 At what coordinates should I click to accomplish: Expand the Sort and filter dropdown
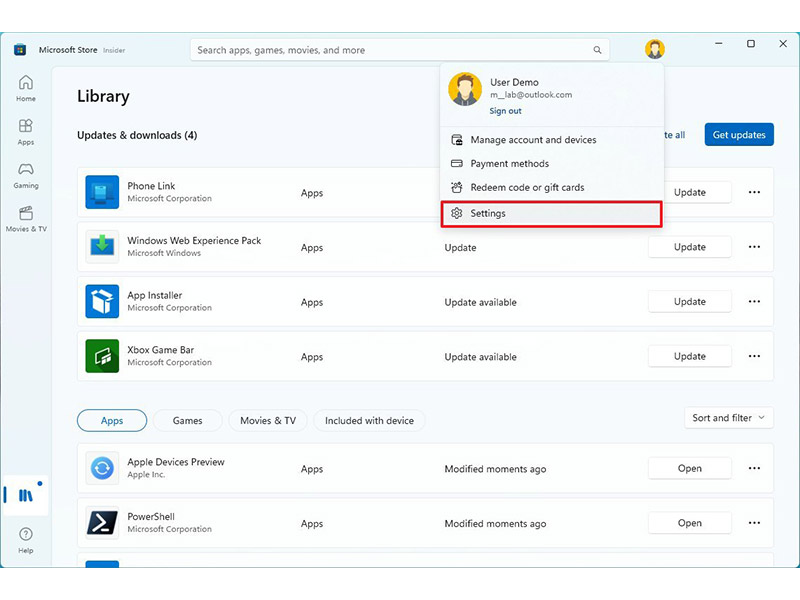tap(729, 418)
